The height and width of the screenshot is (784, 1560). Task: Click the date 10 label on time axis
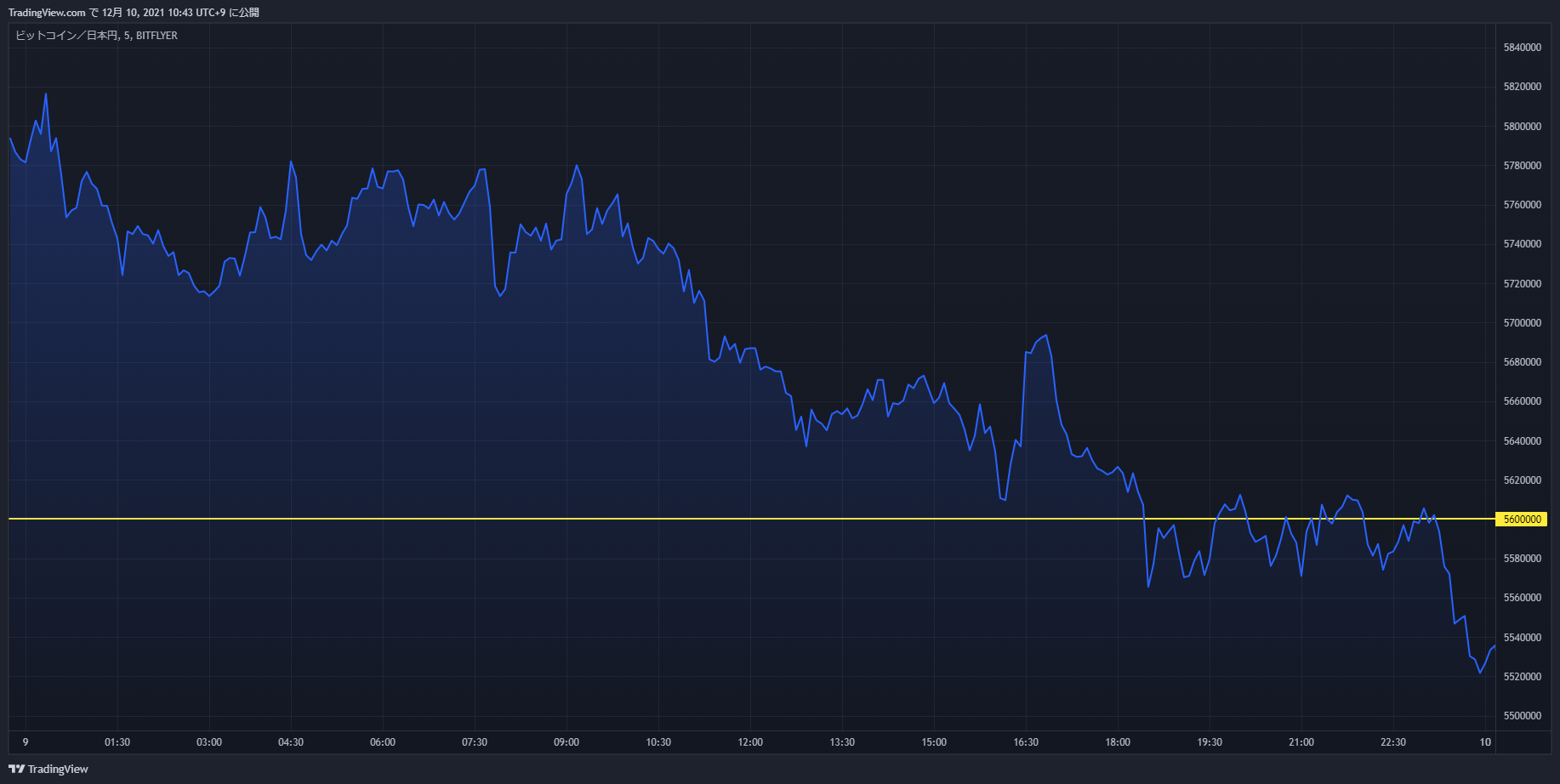(x=1485, y=742)
